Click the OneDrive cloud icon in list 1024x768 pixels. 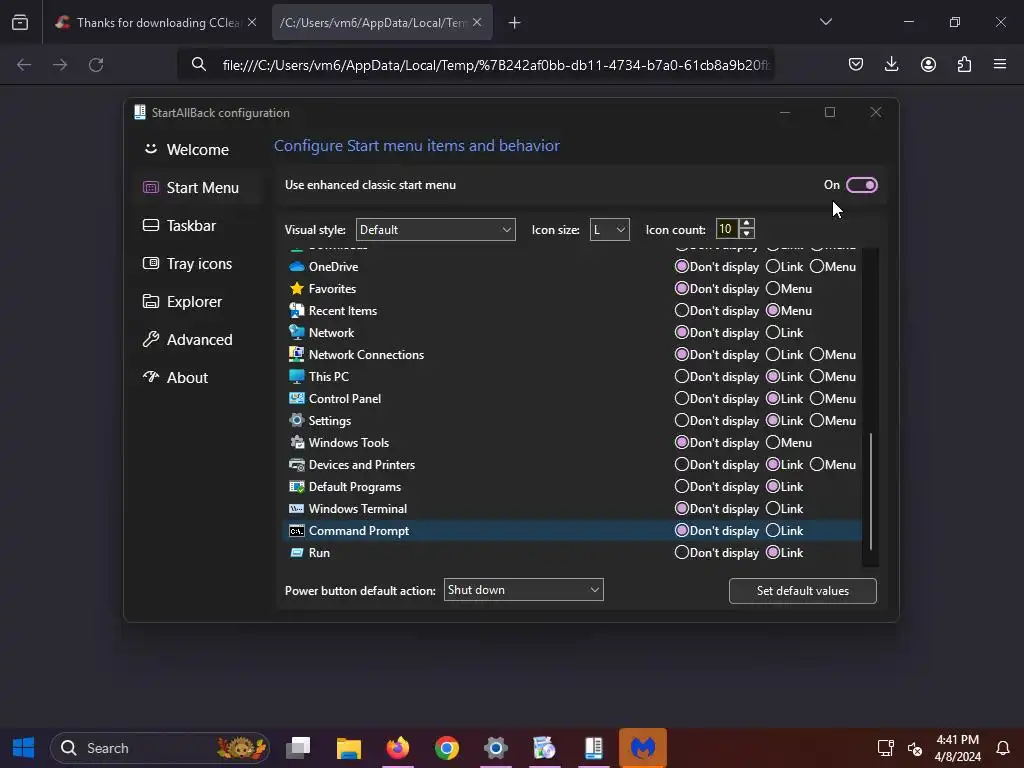[296, 266]
